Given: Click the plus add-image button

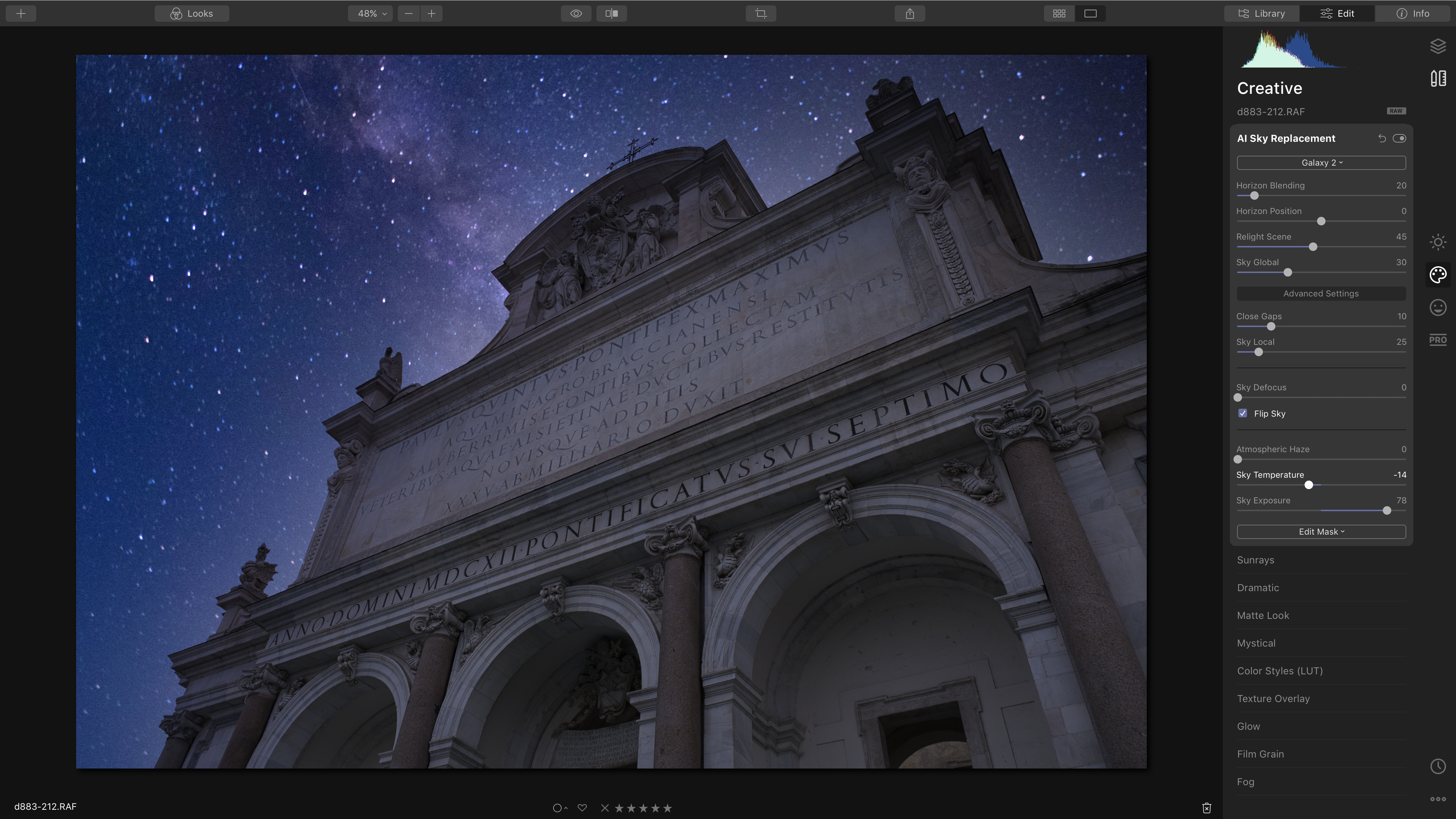Looking at the screenshot, I should pyautogui.click(x=21, y=14).
